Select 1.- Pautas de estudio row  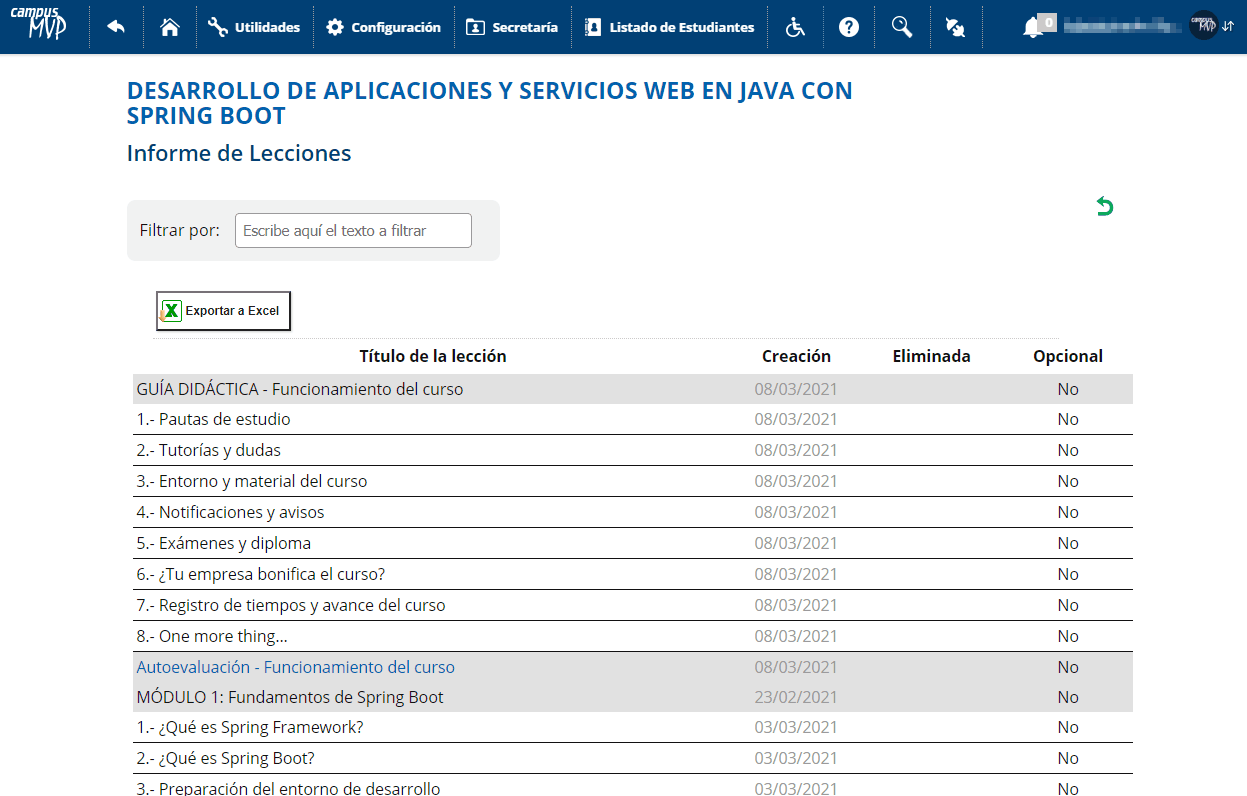tap(633, 419)
